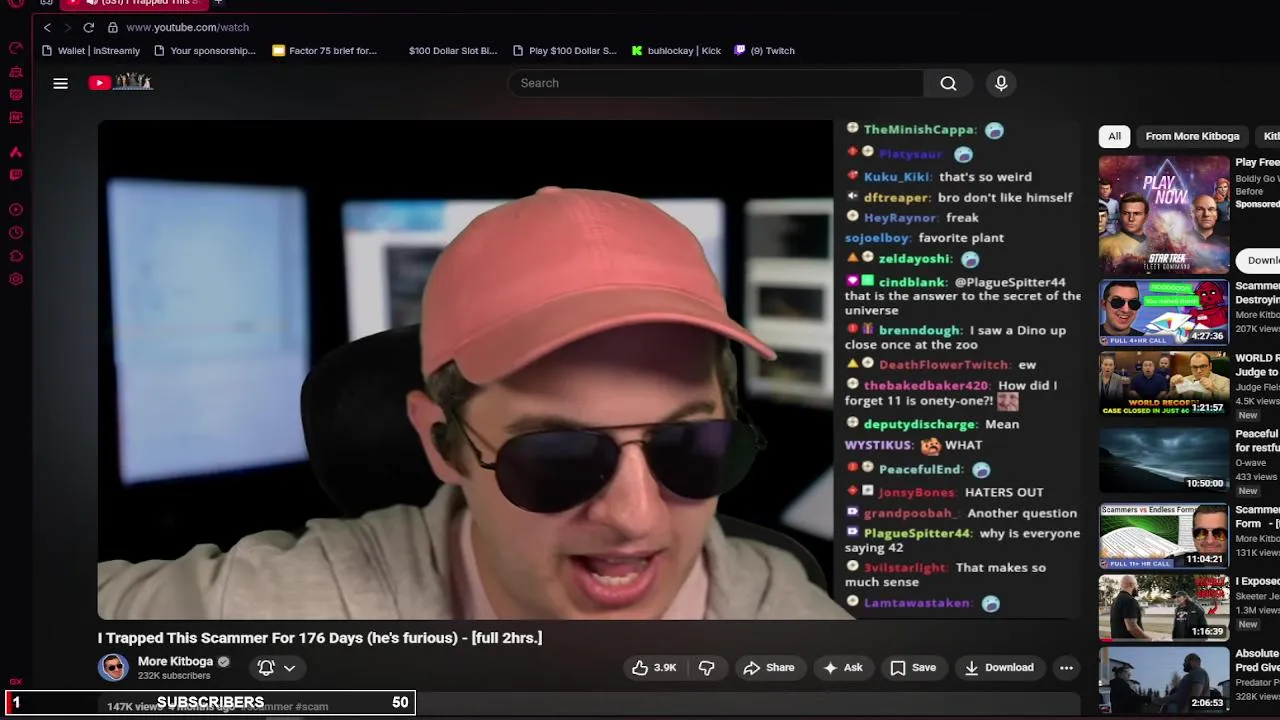1280x720 pixels.
Task: Go back with the browser back arrow
Action: tap(47, 27)
